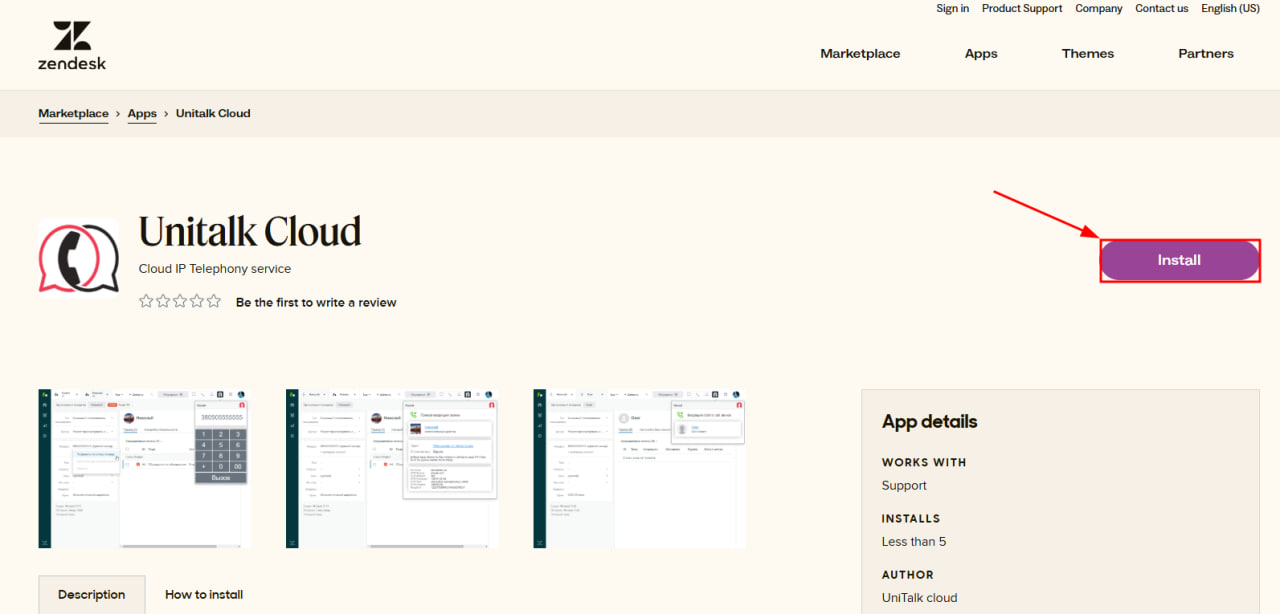
Task: Click the Company link
Action: 1099,8
